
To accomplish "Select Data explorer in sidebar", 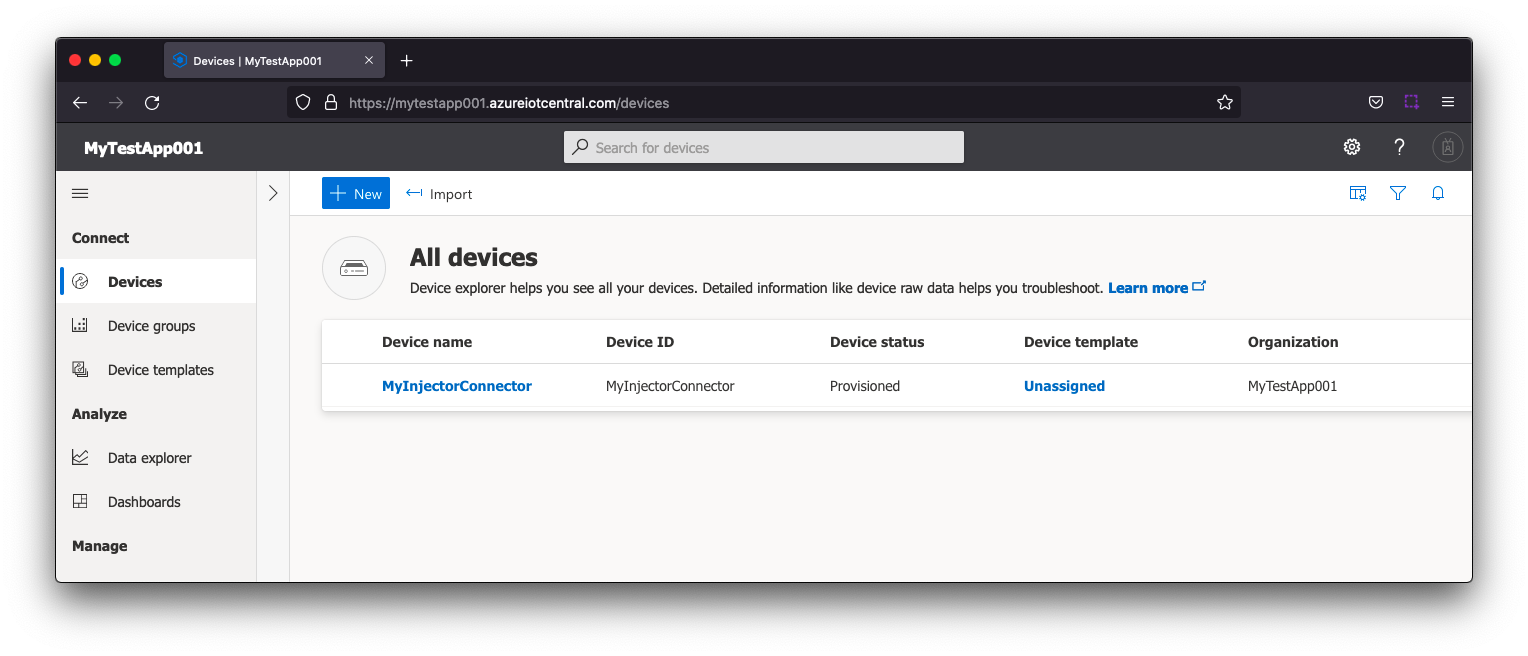I will point(149,458).
